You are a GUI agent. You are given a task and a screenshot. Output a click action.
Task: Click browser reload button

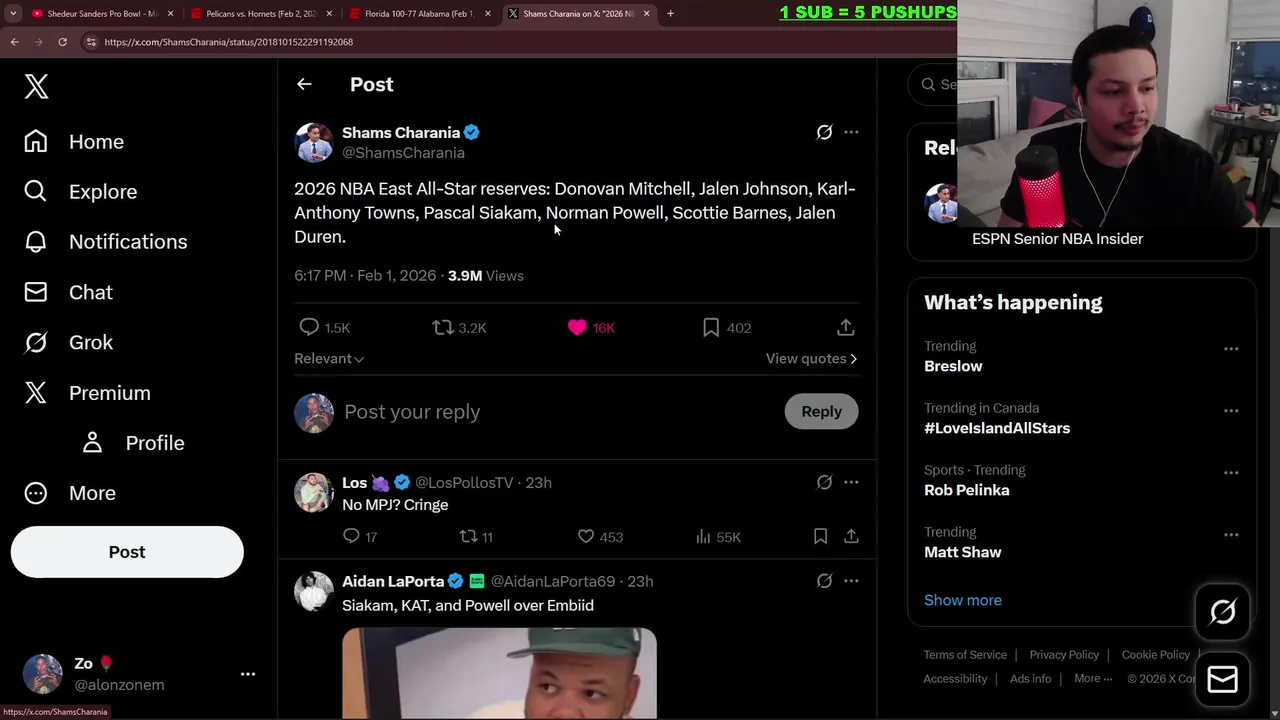coord(62,42)
